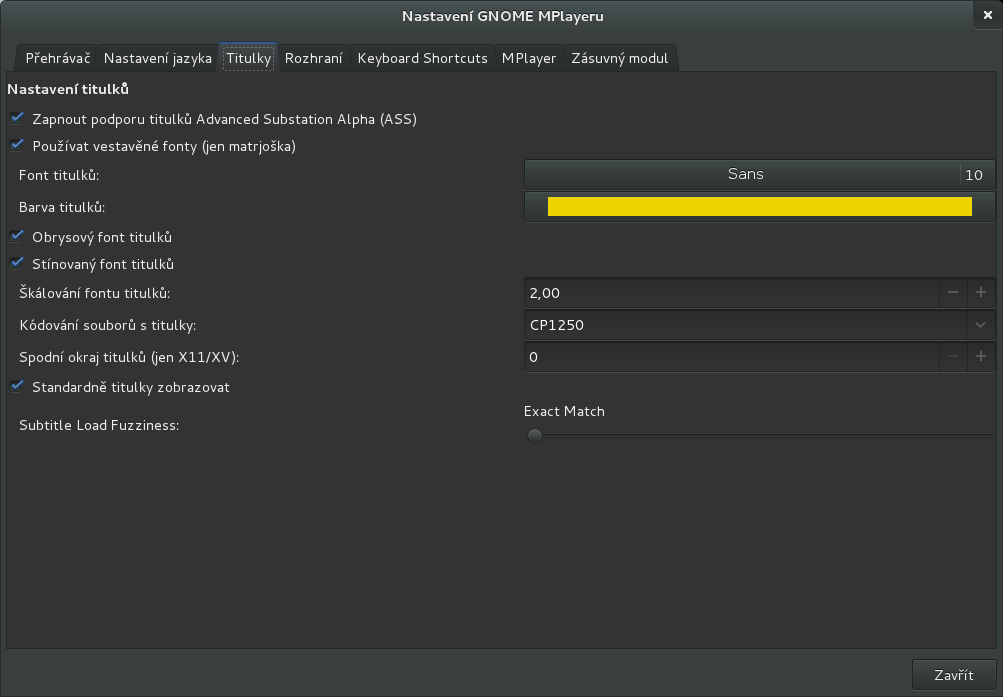
Task: Switch to the MPlayer tab
Action: [x=529, y=58]
